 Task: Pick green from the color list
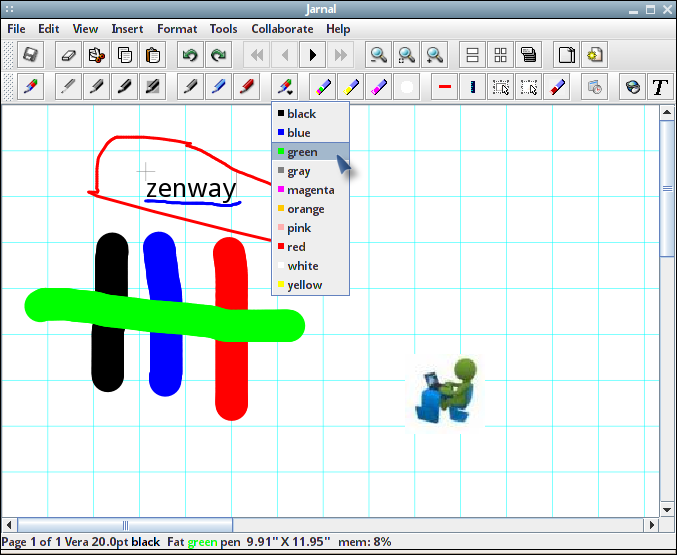click(x=310, y=152)
